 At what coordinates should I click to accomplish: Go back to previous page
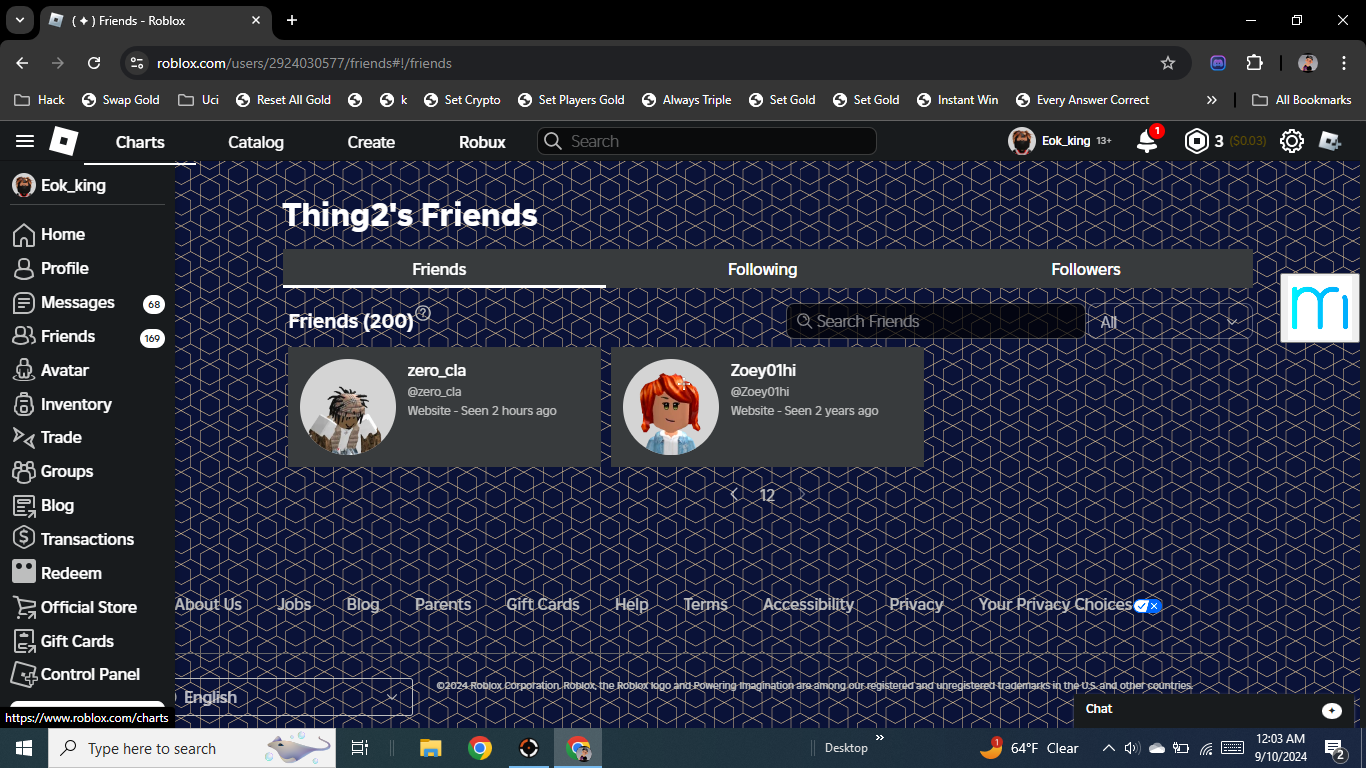tap(22, 63)
